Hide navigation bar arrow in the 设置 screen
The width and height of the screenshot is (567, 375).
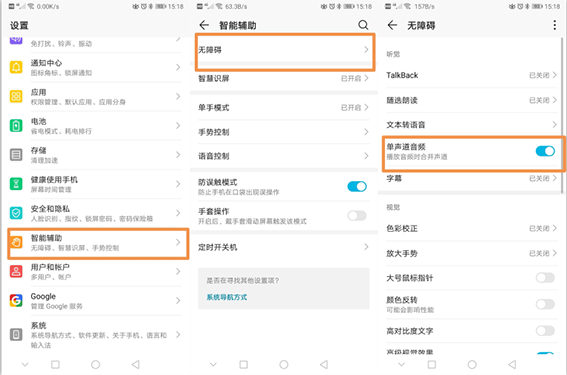pos(25,365)
